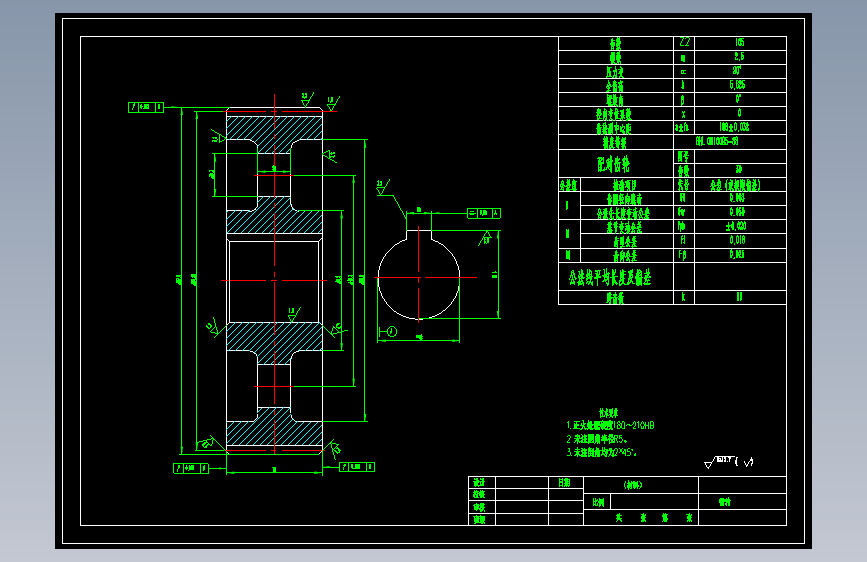Click note 1 about hardness 180~210HB

coord(610,425)
